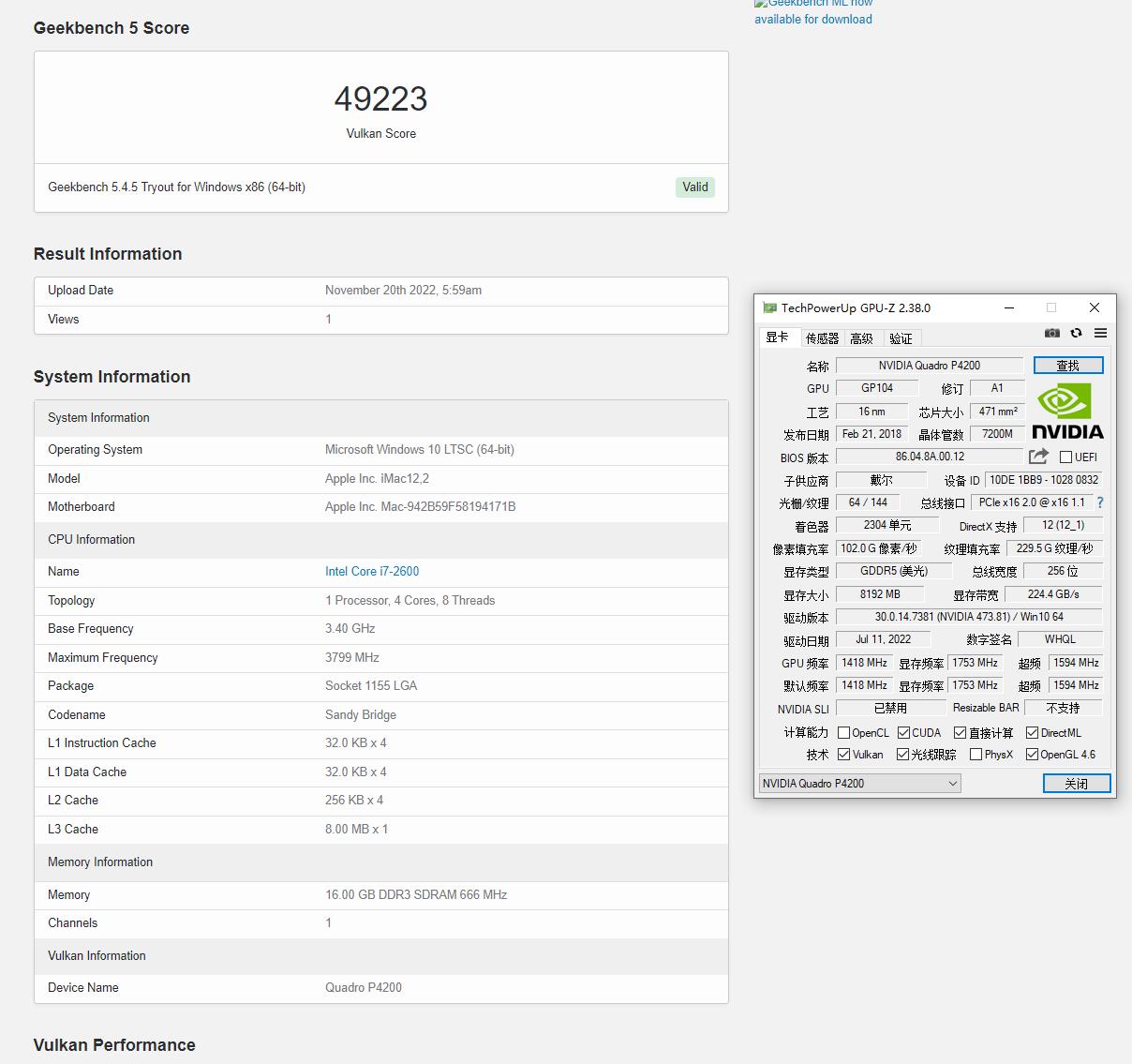Image resolution: width=1132 pixels, height=1064 pixels.
Task: Click the bus interface question mark icon
Action: click(1100, 502)
